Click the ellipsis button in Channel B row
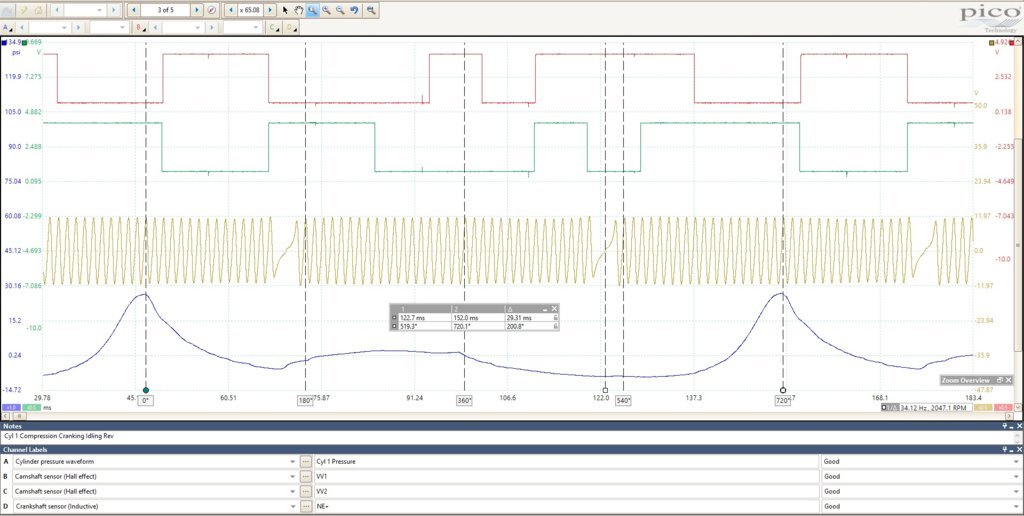1024x516 pixels. coord(305,476)
